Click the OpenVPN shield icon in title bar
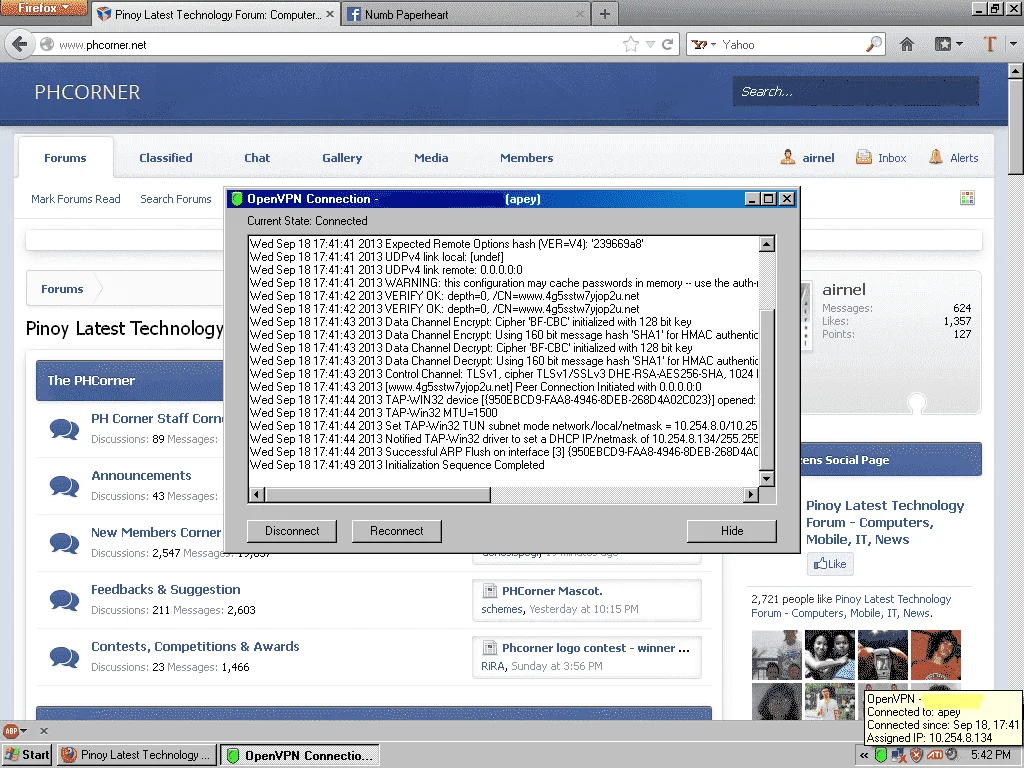 point(237,199)
